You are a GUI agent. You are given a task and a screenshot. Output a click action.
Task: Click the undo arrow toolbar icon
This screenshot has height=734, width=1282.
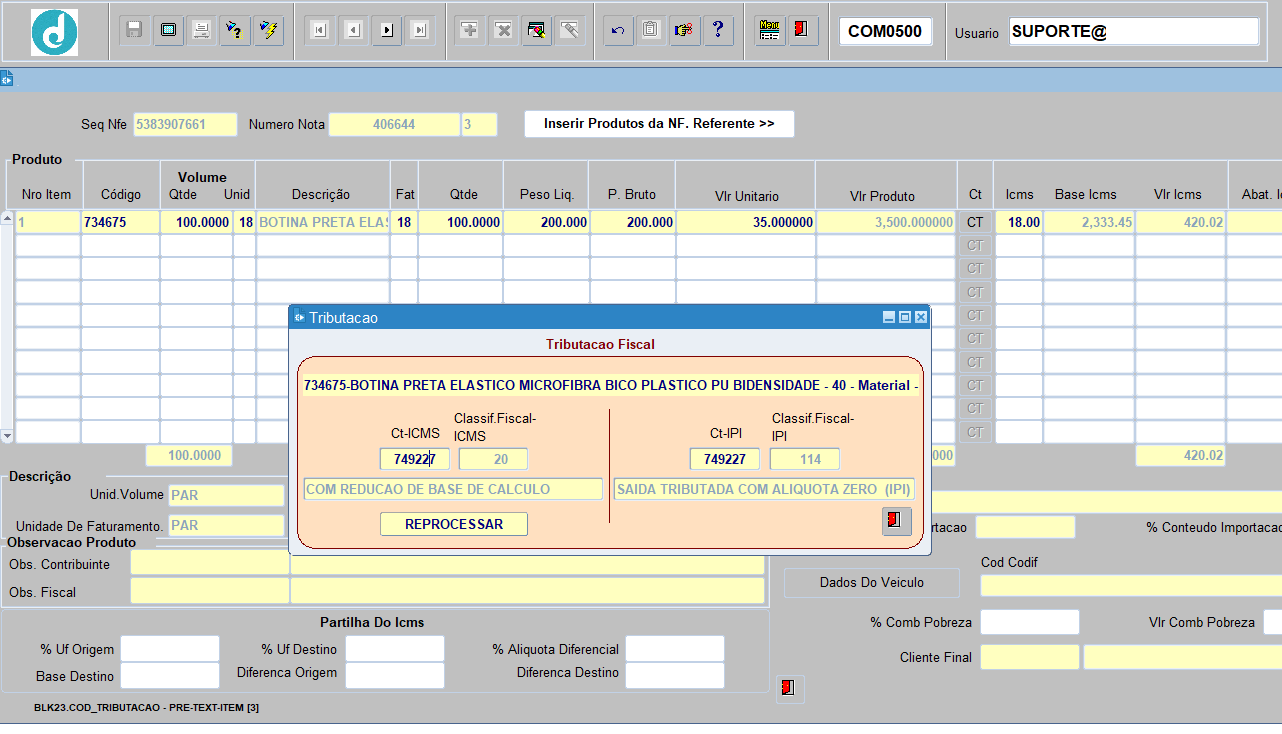pyautogui.click(x=618, y=30)
